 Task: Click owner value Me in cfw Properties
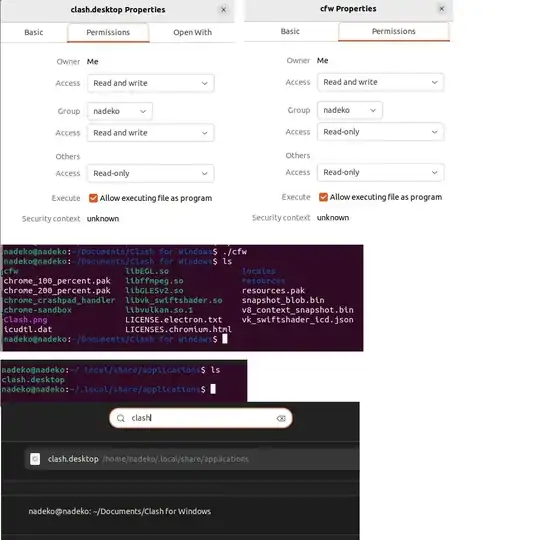click(323, 61)
